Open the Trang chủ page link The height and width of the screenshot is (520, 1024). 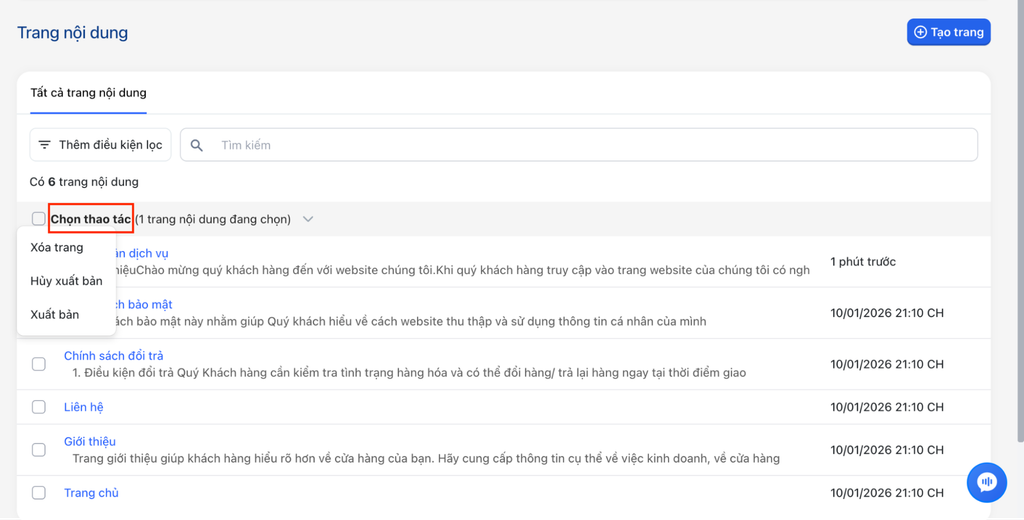[x=91, y=493]
